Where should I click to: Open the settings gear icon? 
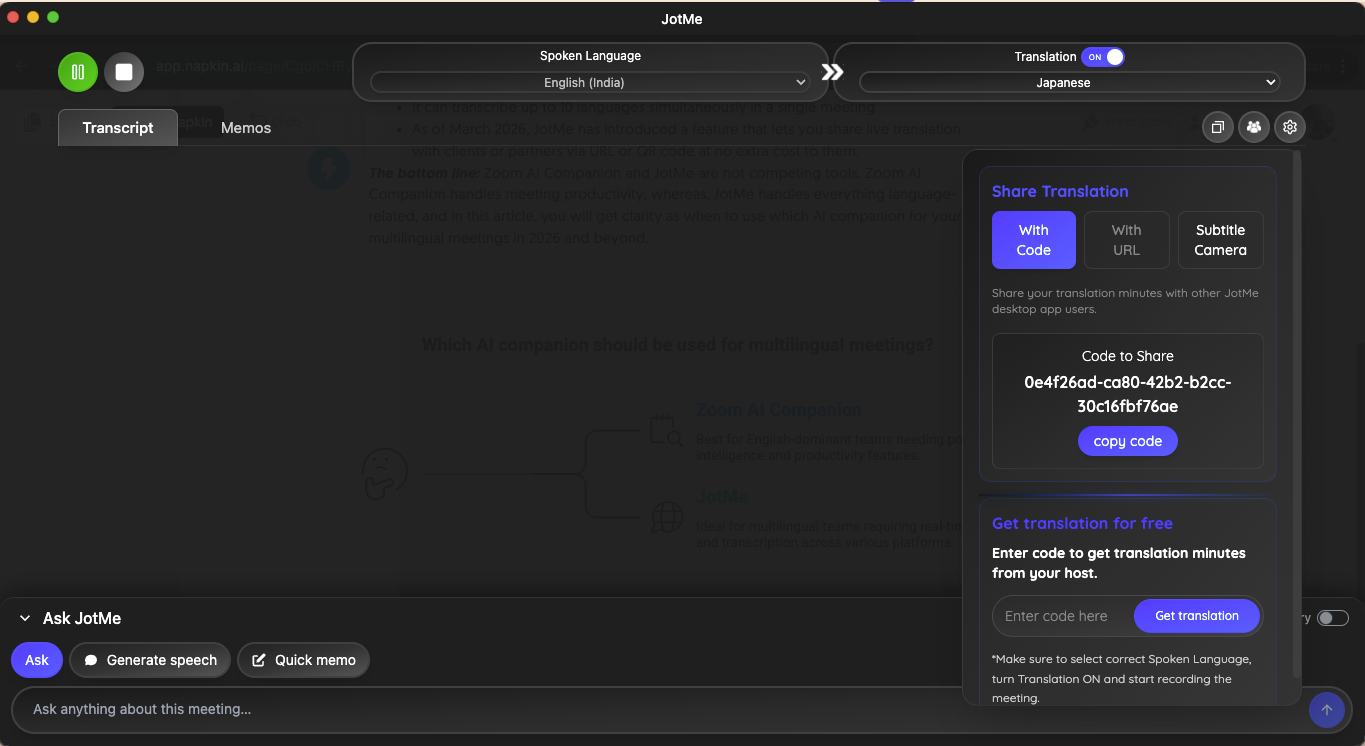1290,127
